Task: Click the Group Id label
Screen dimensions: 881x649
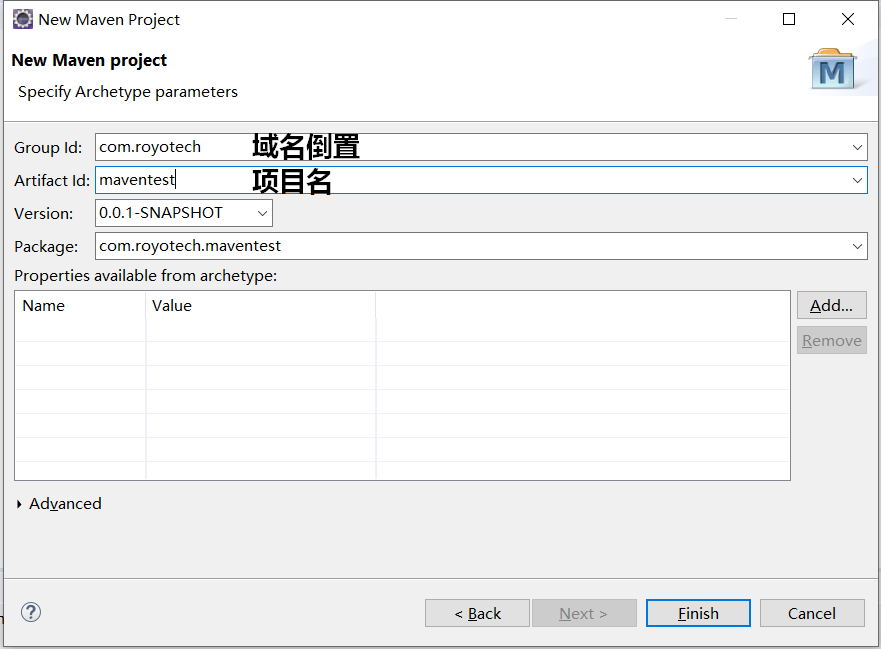Action: pos(48,148)
